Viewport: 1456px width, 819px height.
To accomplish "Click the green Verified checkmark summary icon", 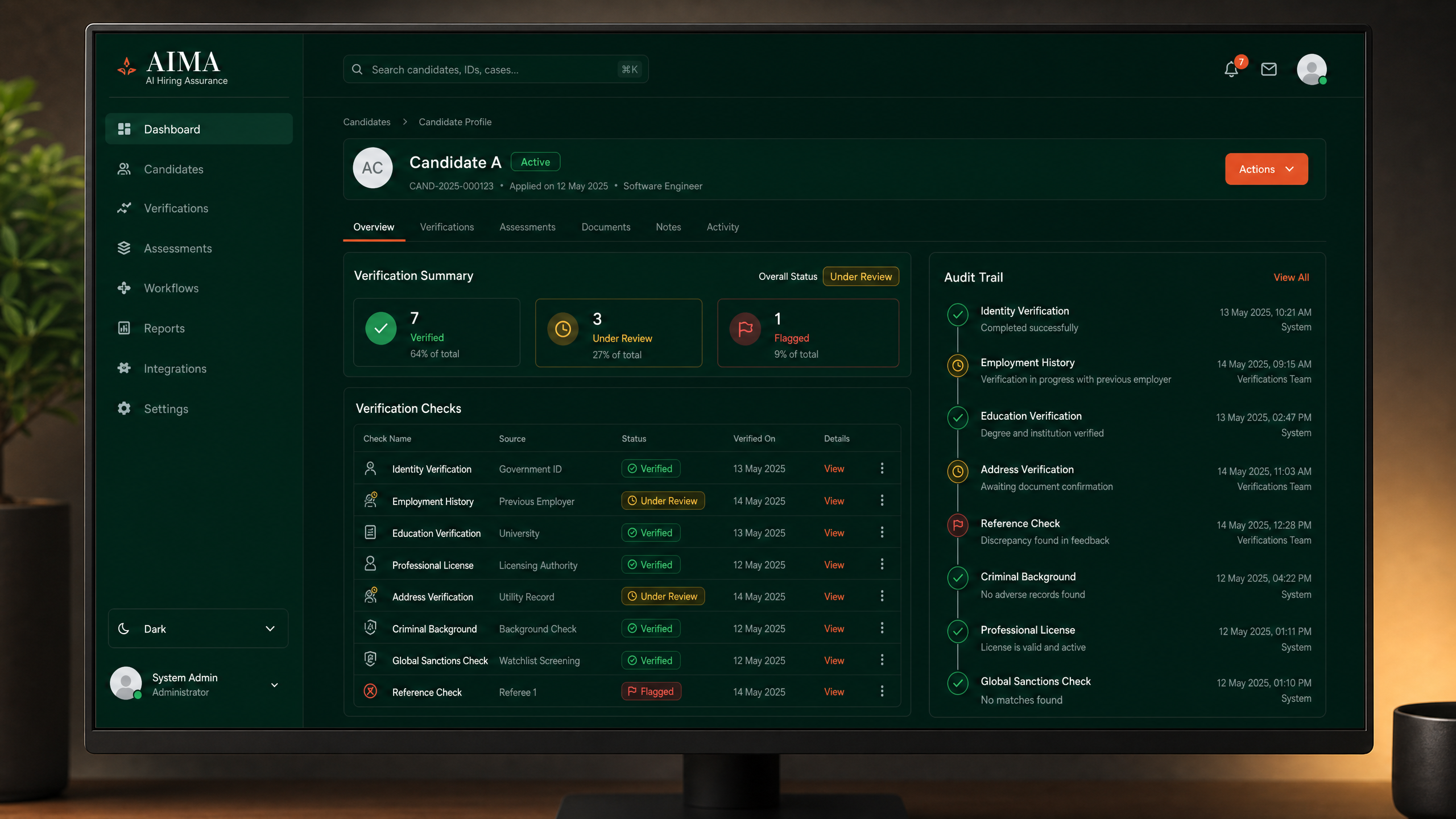I will coord(380,328).
